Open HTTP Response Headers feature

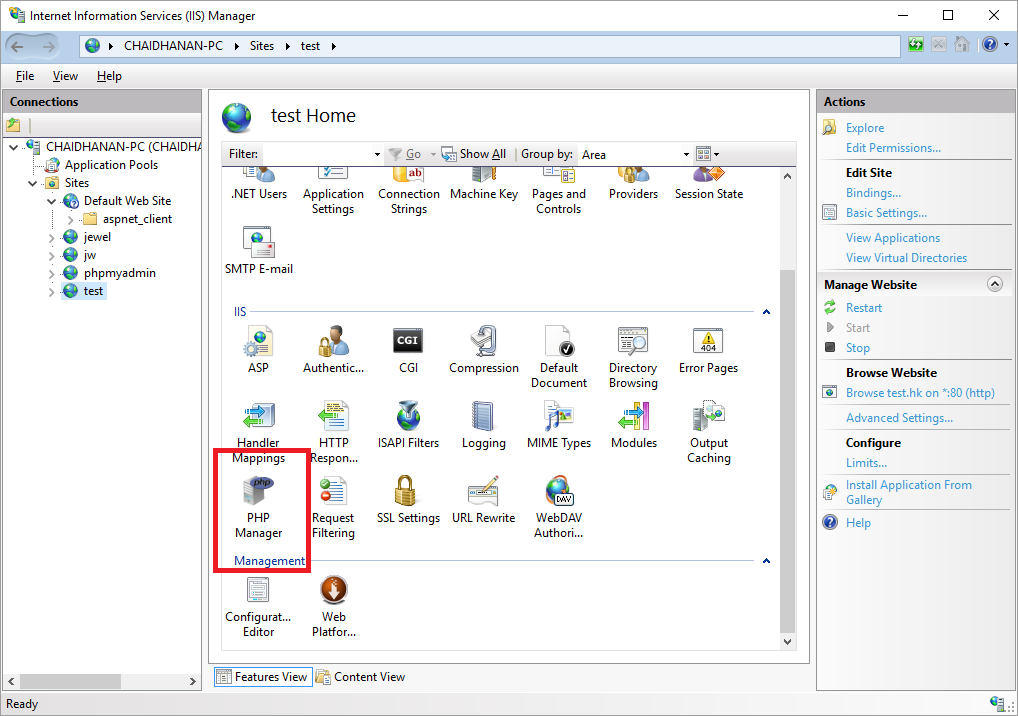coord(334,432)
